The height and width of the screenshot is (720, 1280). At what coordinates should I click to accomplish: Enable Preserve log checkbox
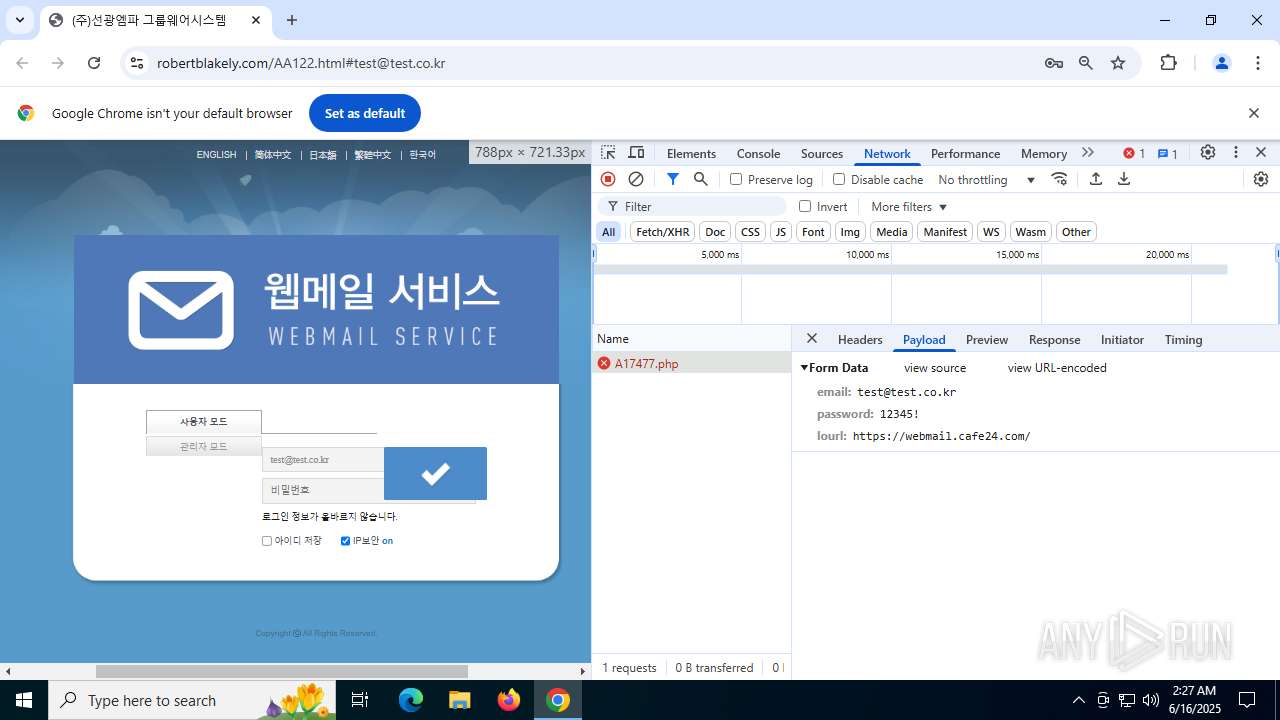pos(736,179)
